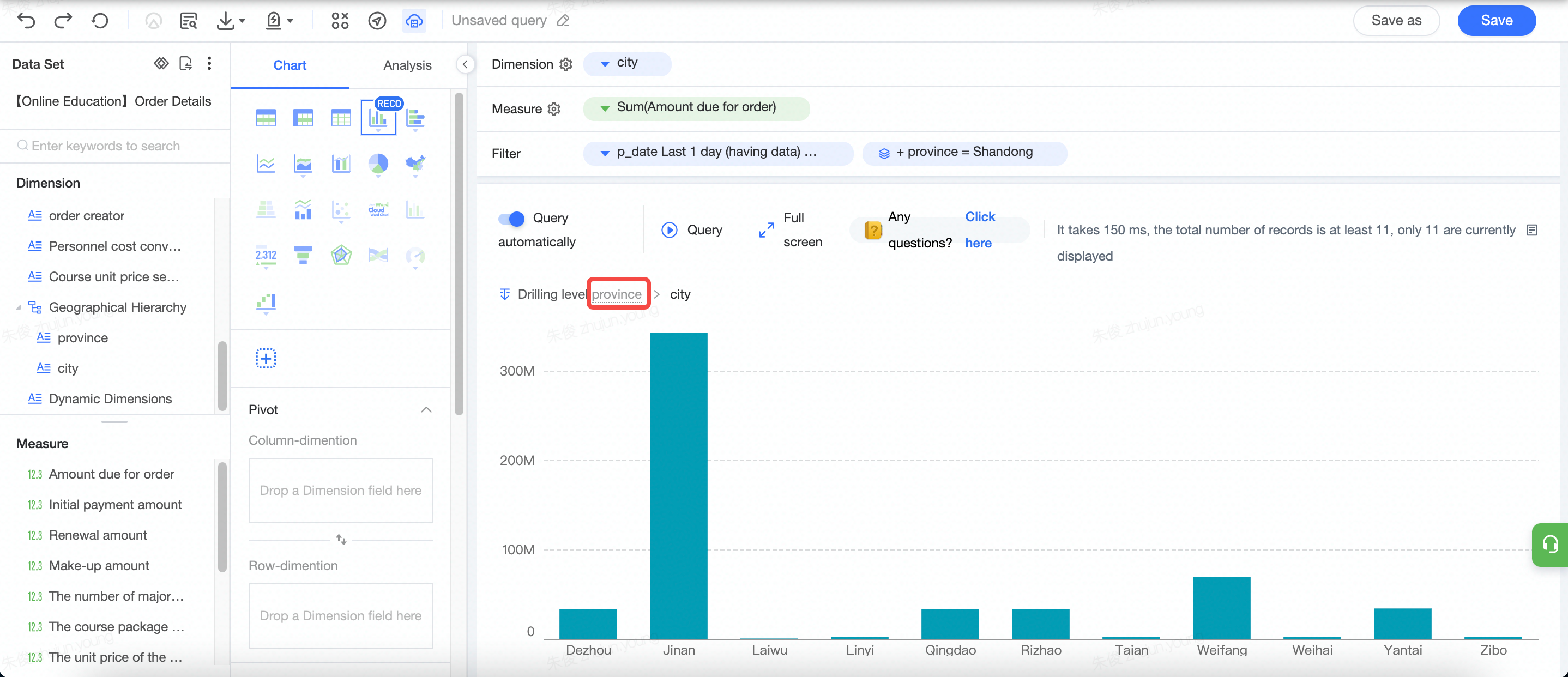Switch to the Analysis tab
The height and width of the screenshot is (677, 1568).
click(x=407, y=65)
